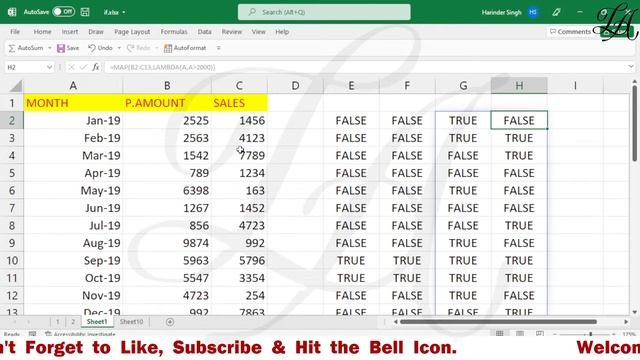Click the vertical scrollbar thumb
Screen dimensions: 640x360
point(635,124)
